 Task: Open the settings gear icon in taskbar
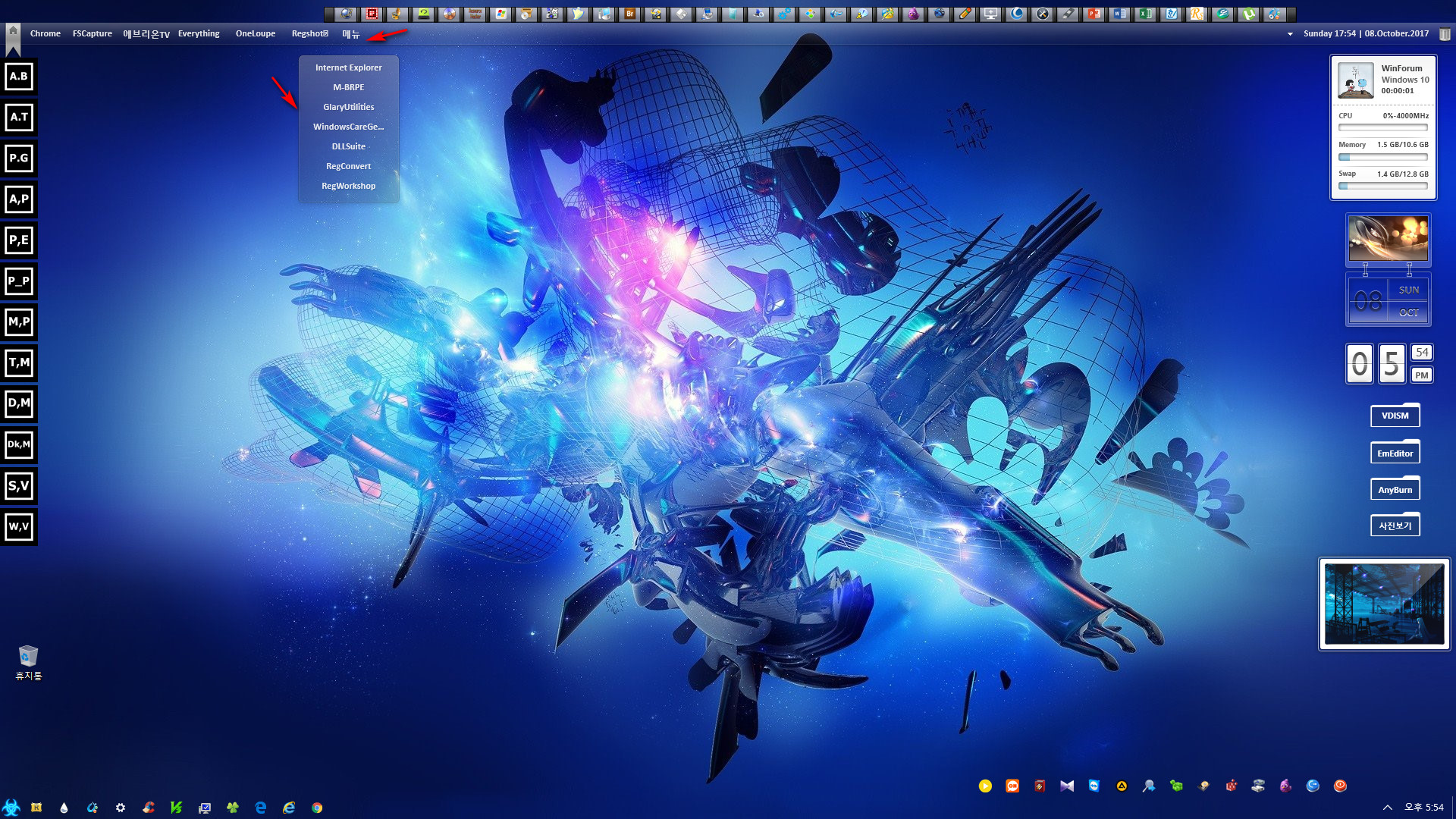pyautogui.click(x=121, y=808)
